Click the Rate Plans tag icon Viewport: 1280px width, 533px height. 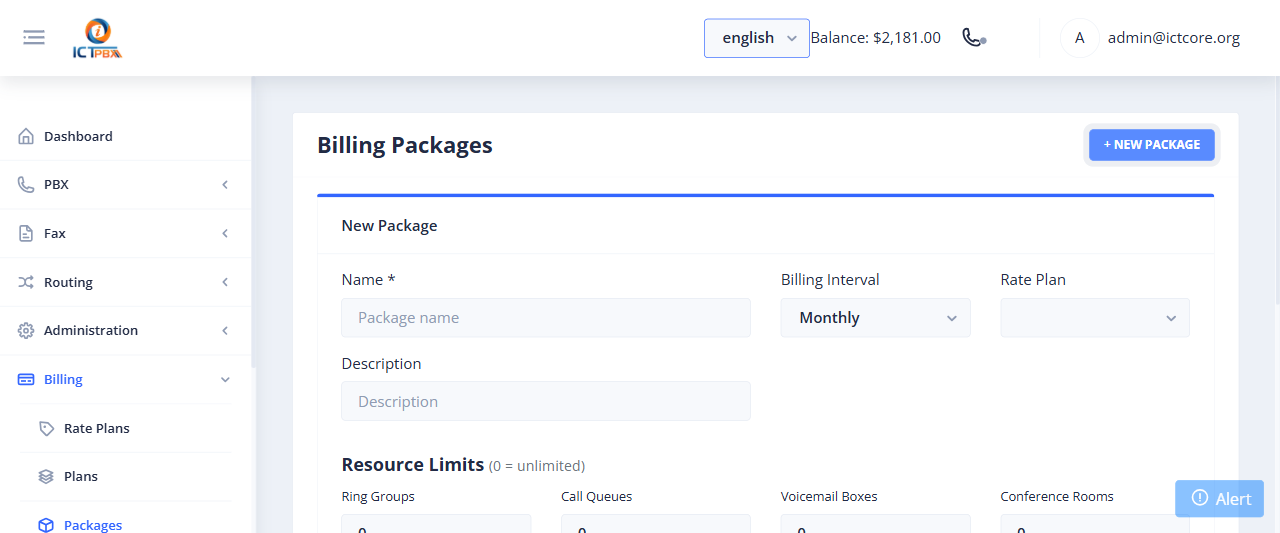click(46, 428)
